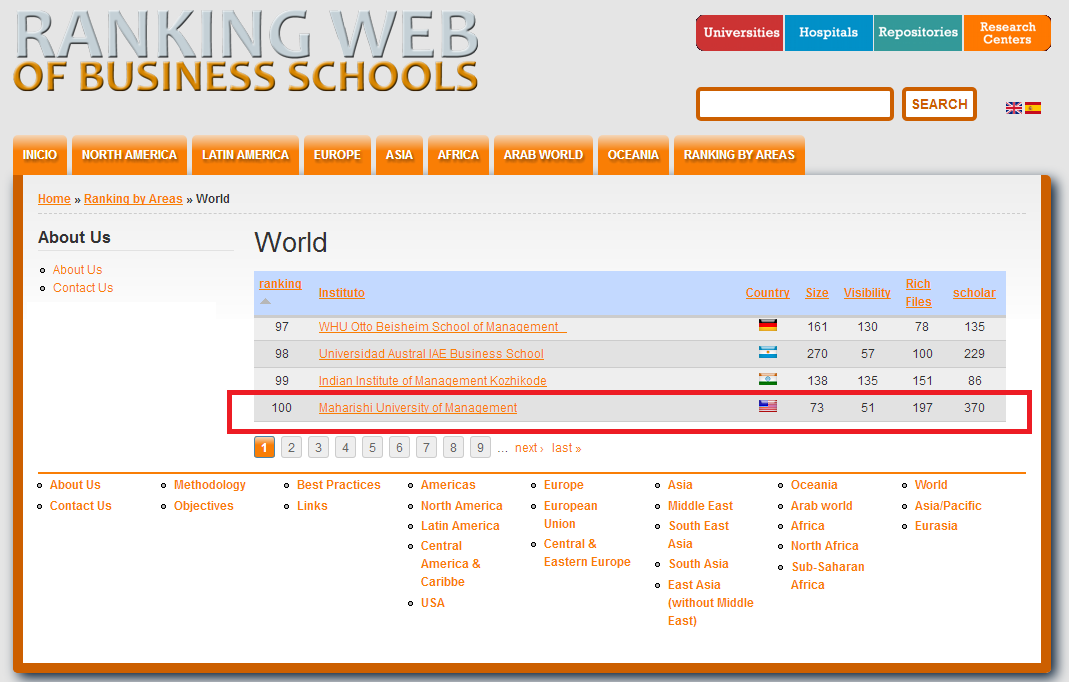Open the Repositories ranking tab
1069x682 pixels.
[918, 33]
